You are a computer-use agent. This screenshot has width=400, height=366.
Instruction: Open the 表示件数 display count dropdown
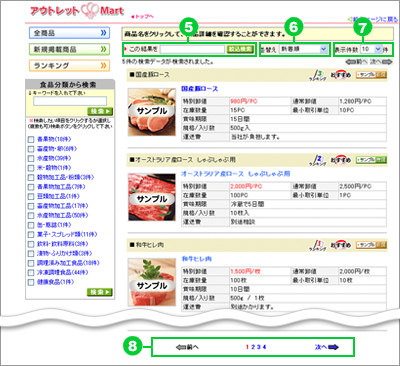[x=371, y=49]
